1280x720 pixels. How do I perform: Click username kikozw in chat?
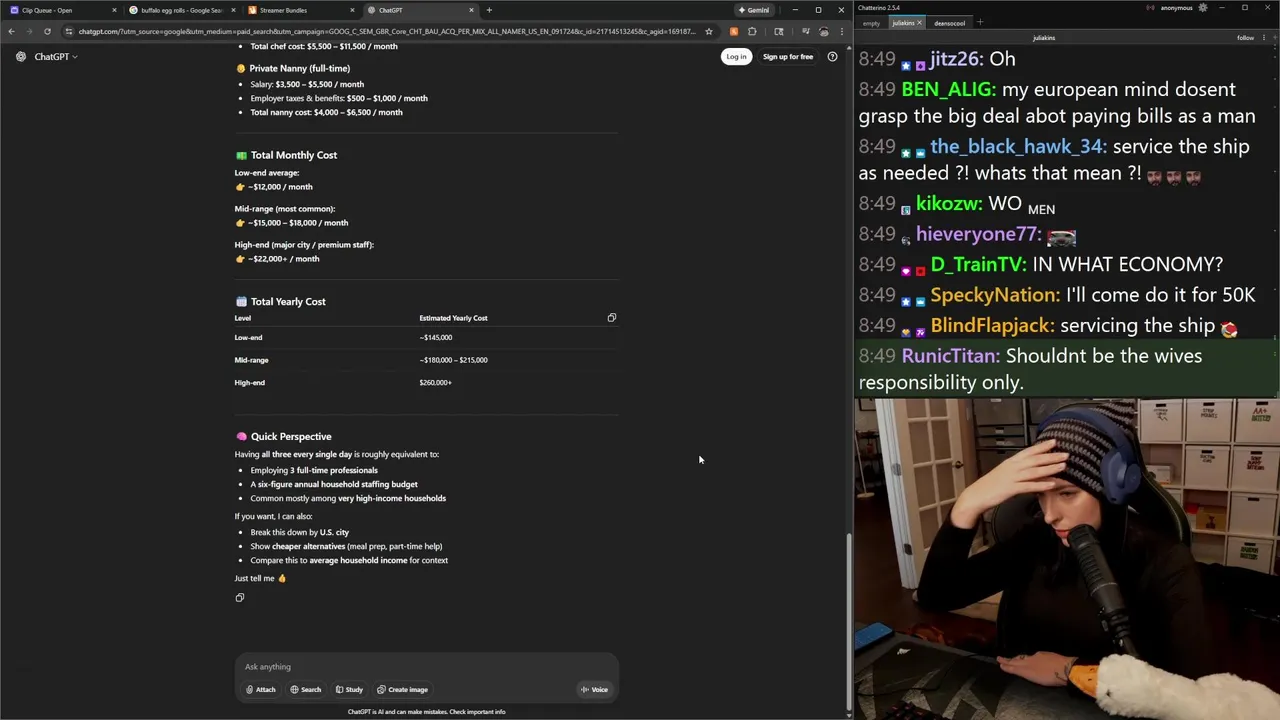(x=949, y=203)
